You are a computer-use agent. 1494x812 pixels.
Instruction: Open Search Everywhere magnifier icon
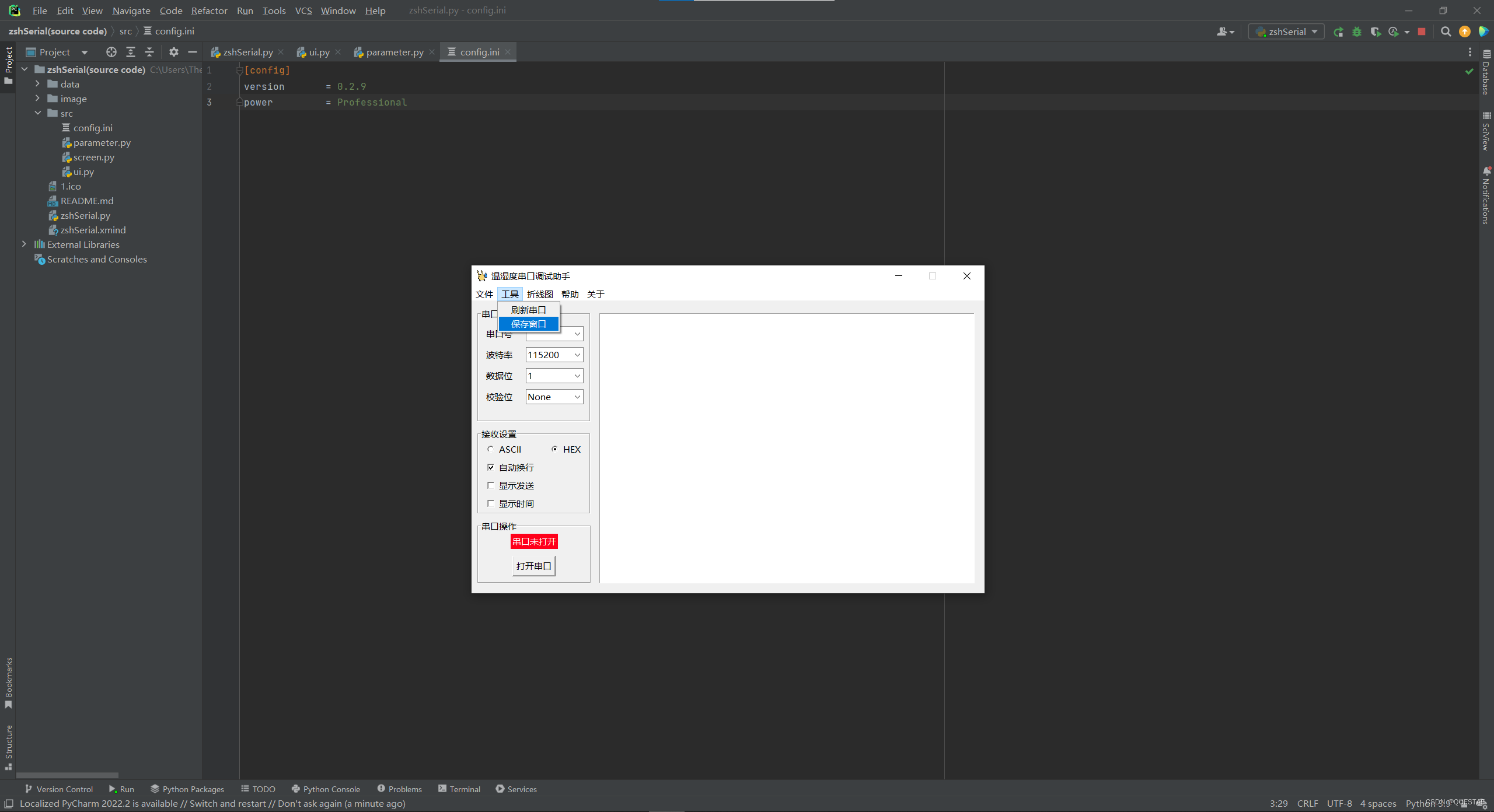click(1446, 32)
